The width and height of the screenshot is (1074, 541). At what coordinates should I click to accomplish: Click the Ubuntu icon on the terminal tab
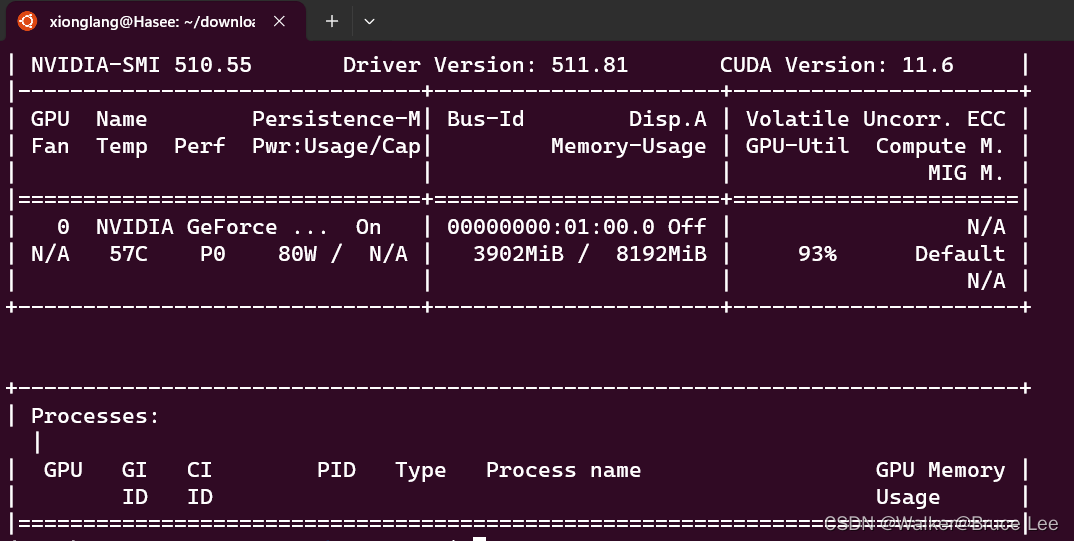27,21
